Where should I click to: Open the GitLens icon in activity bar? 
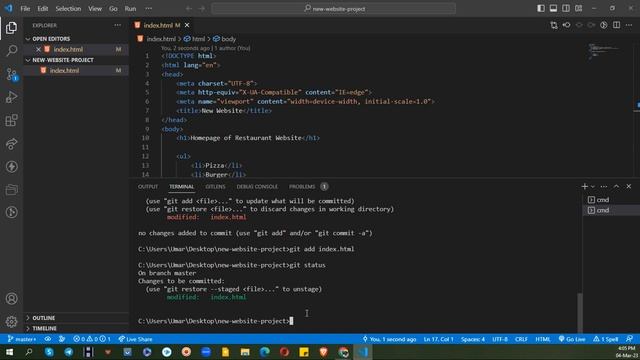(x=11, y=212)
